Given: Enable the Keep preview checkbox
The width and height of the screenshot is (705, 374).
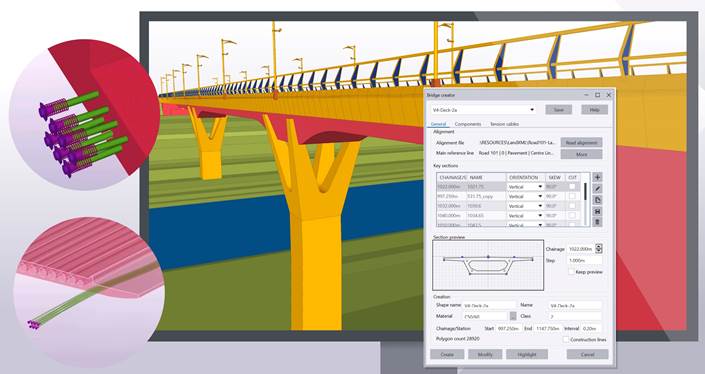Looking at the screenshot, I should click(571, 272).
